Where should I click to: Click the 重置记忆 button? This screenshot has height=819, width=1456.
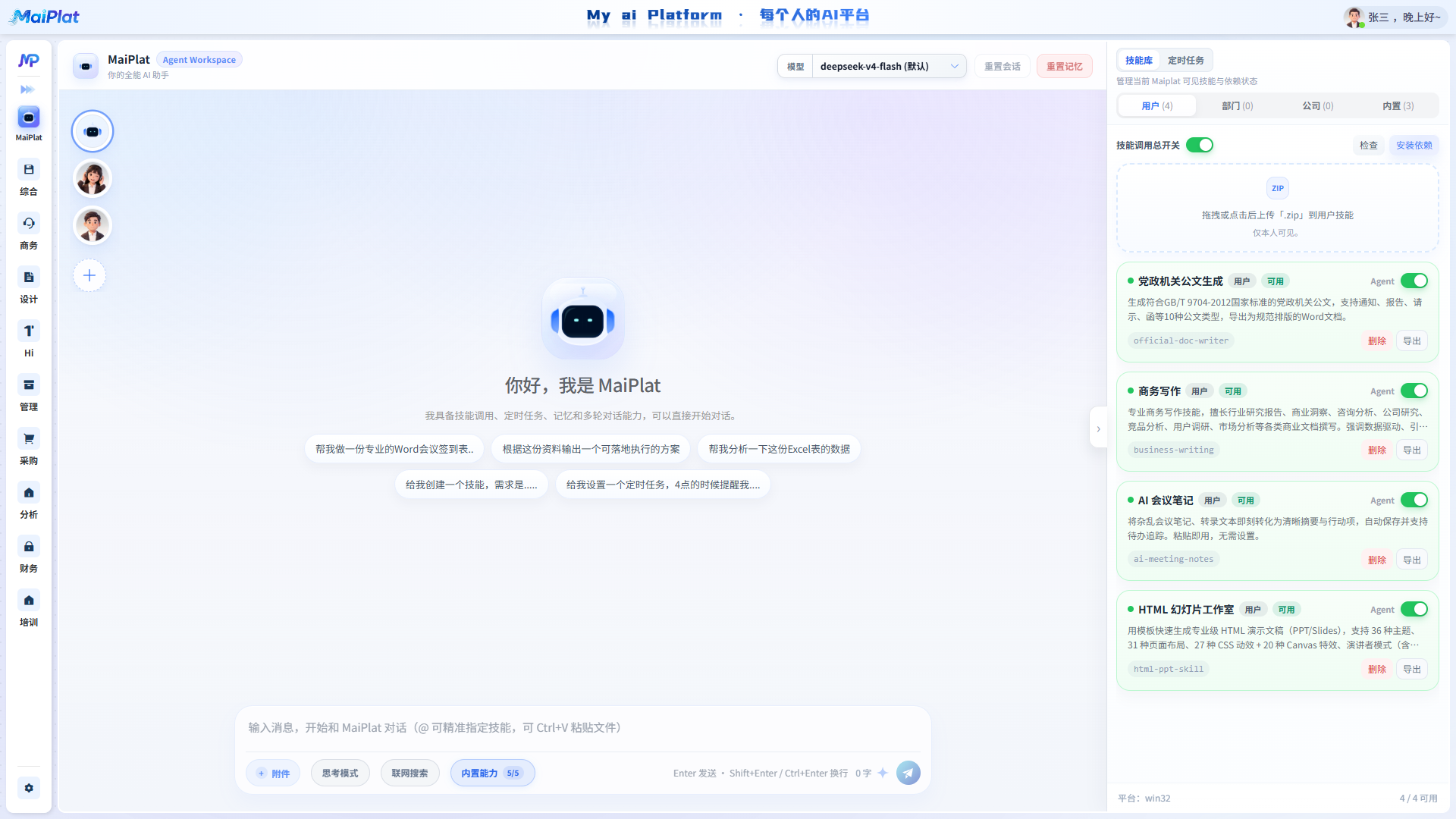[1064, 66]
